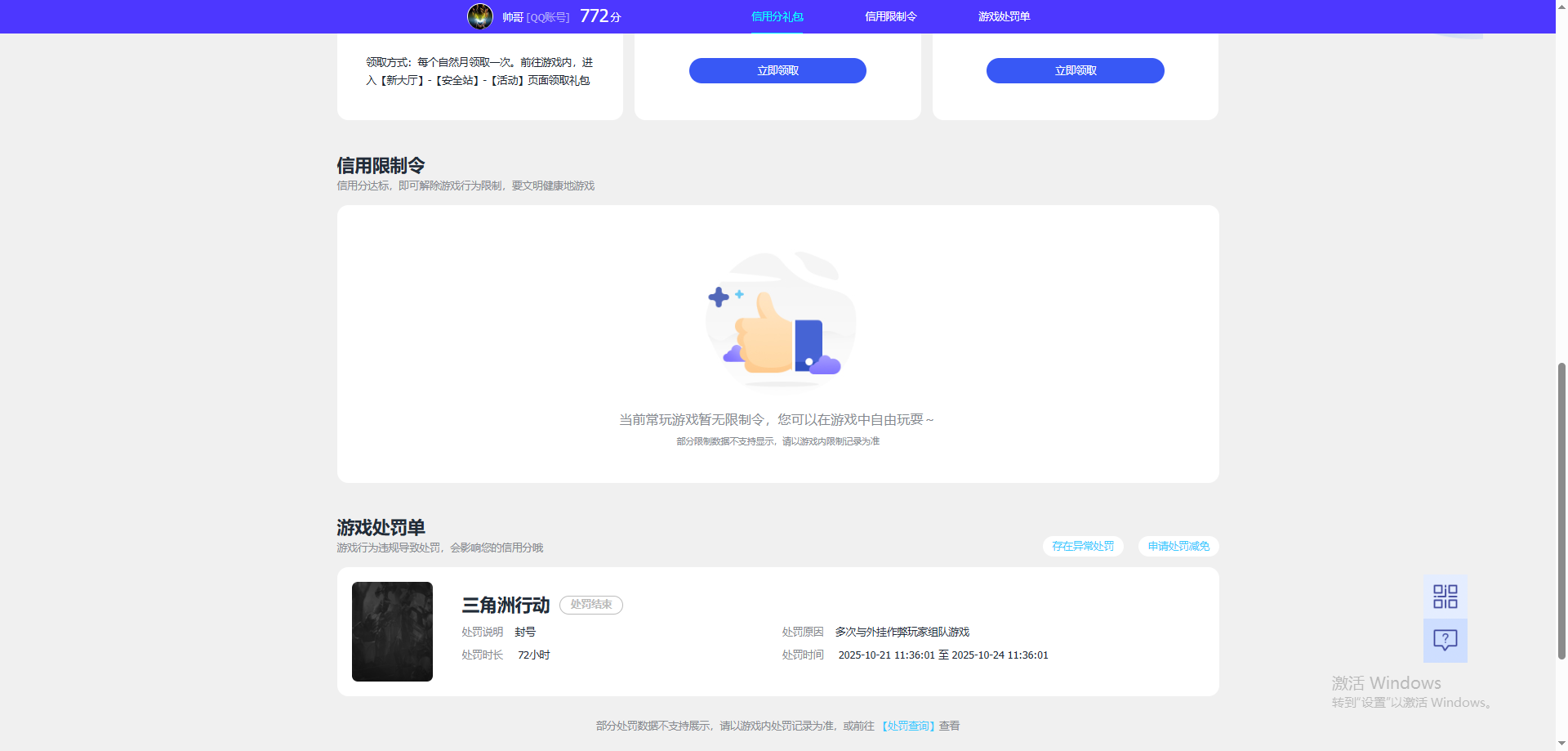This screenshot has width=1568, height=751.
Task: Click 存在异常处罚 button
Action: click(x=1083, y=546)
